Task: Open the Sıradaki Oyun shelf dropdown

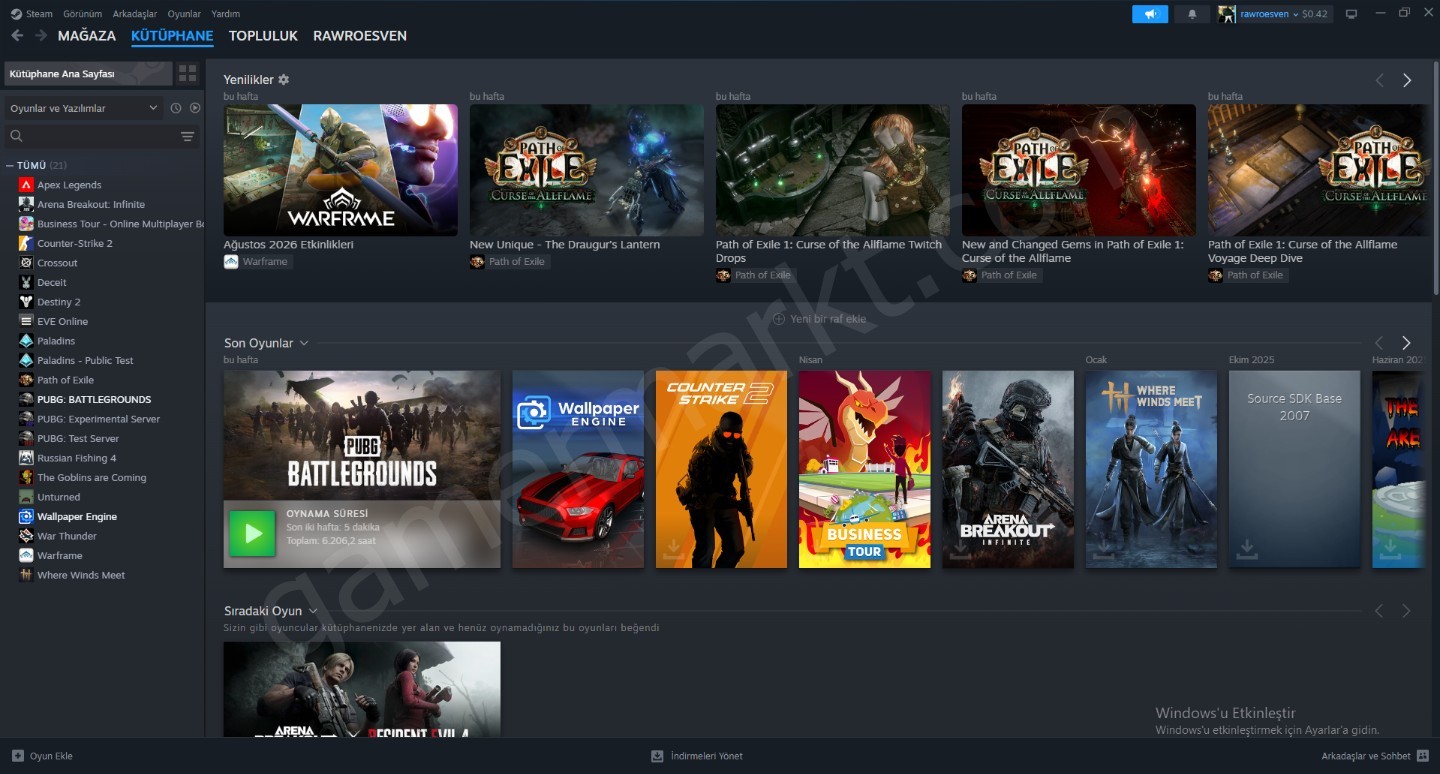Action: pos(313,610)
